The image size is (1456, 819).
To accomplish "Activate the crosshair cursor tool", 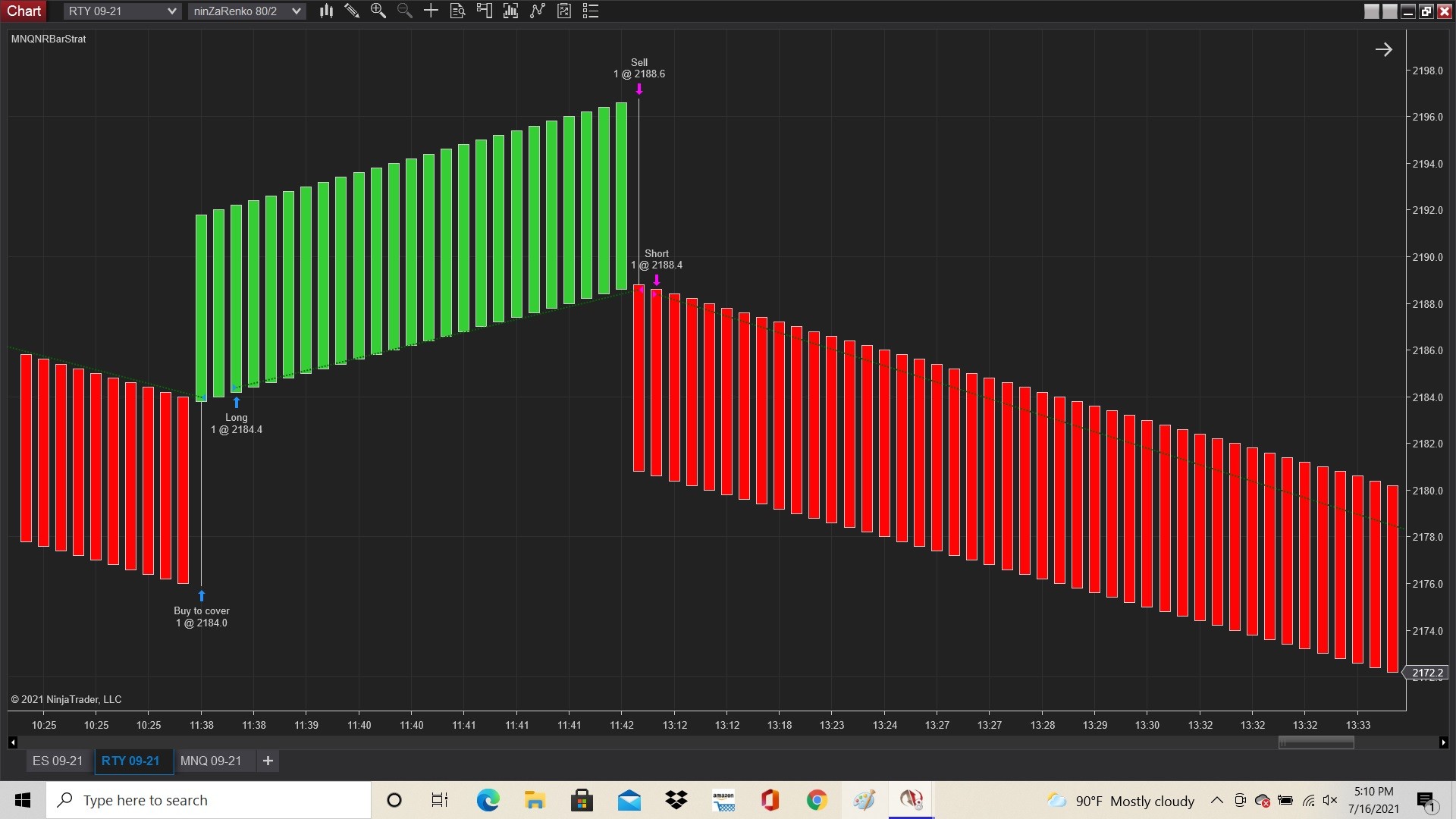I will 431,11.
